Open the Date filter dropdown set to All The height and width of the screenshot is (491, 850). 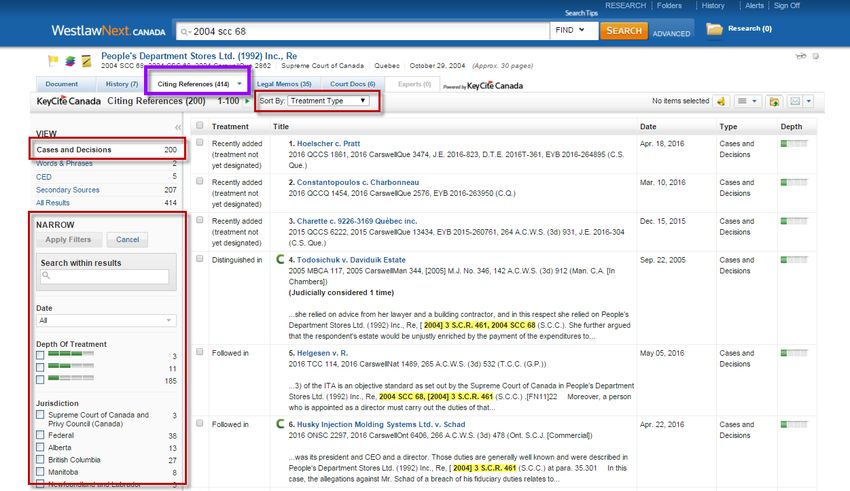click(x=106, y=320)
